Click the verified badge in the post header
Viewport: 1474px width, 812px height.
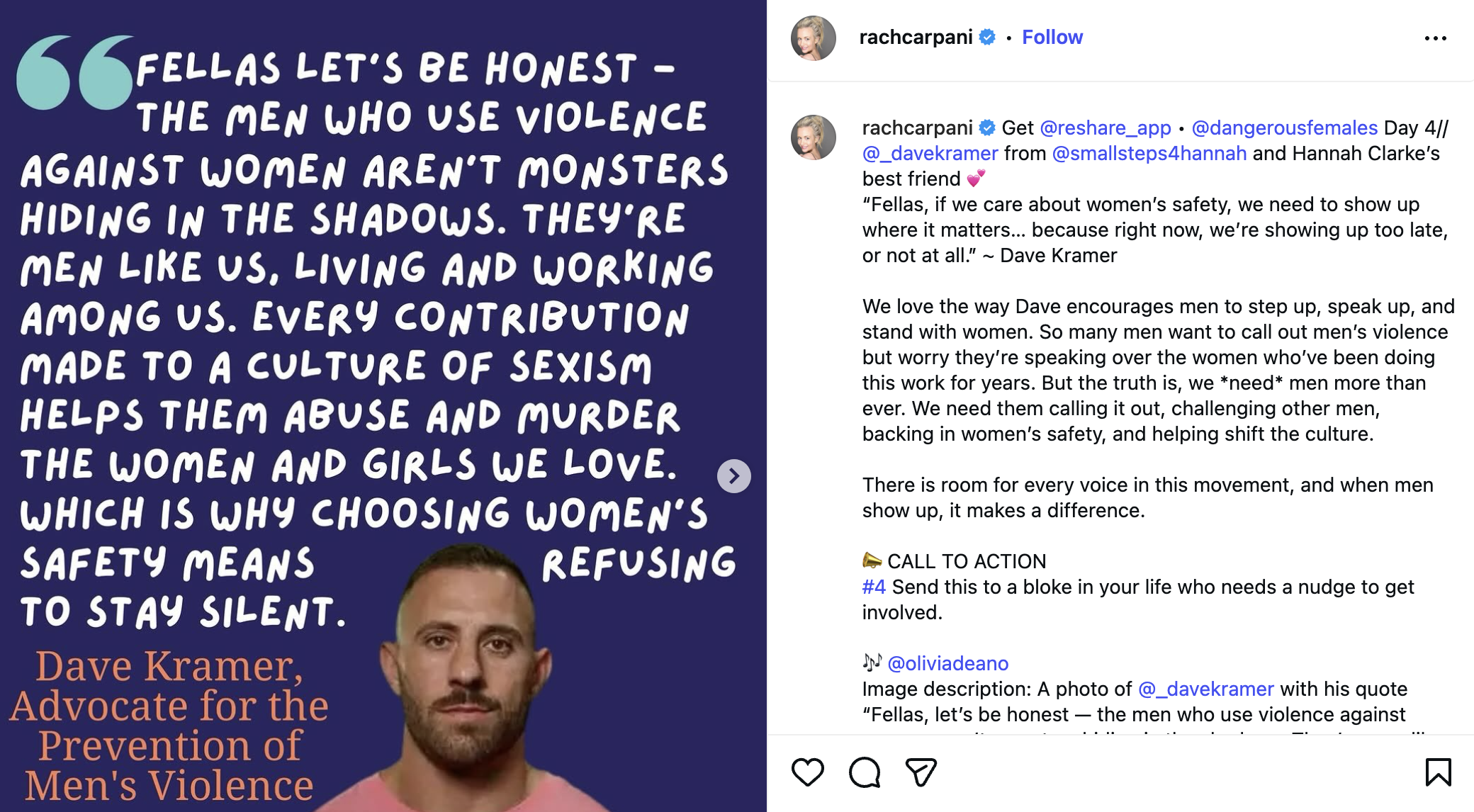pos(987,37)
